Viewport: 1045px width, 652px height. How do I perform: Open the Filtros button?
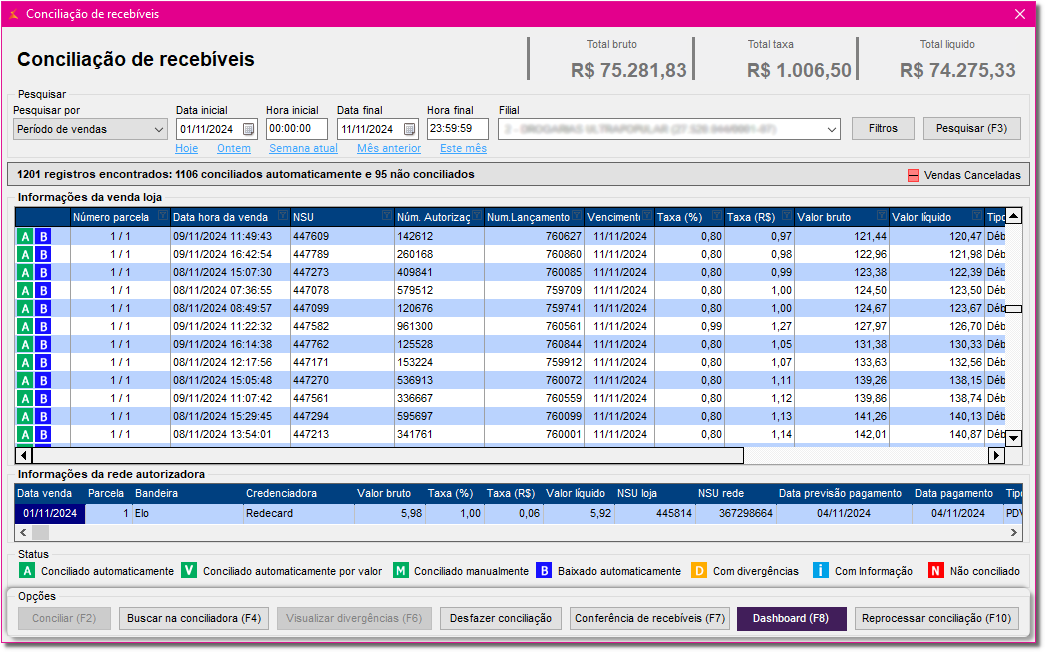pyautogui.click(x=883, y=129)
